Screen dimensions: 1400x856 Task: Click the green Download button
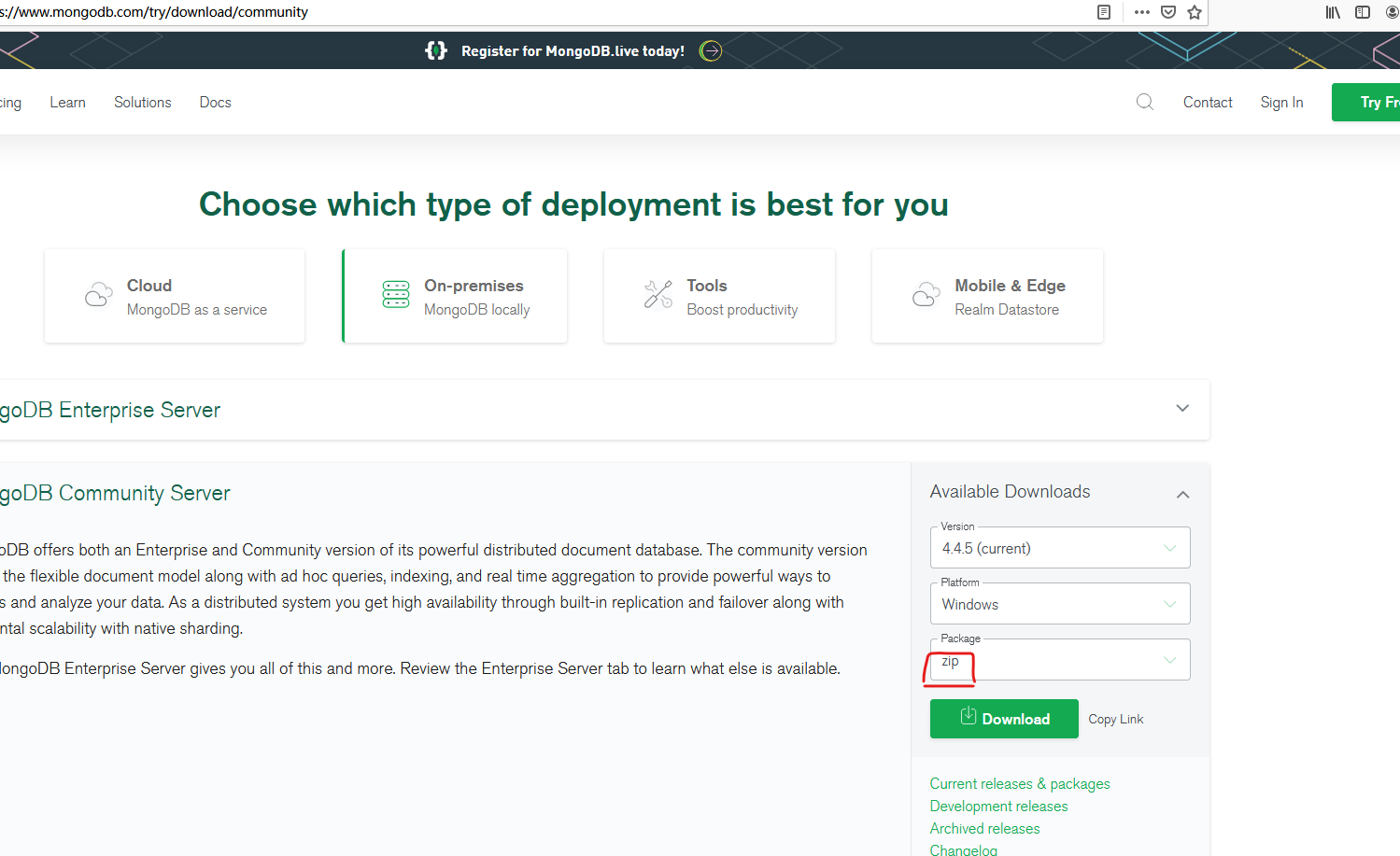[1004, 719]
